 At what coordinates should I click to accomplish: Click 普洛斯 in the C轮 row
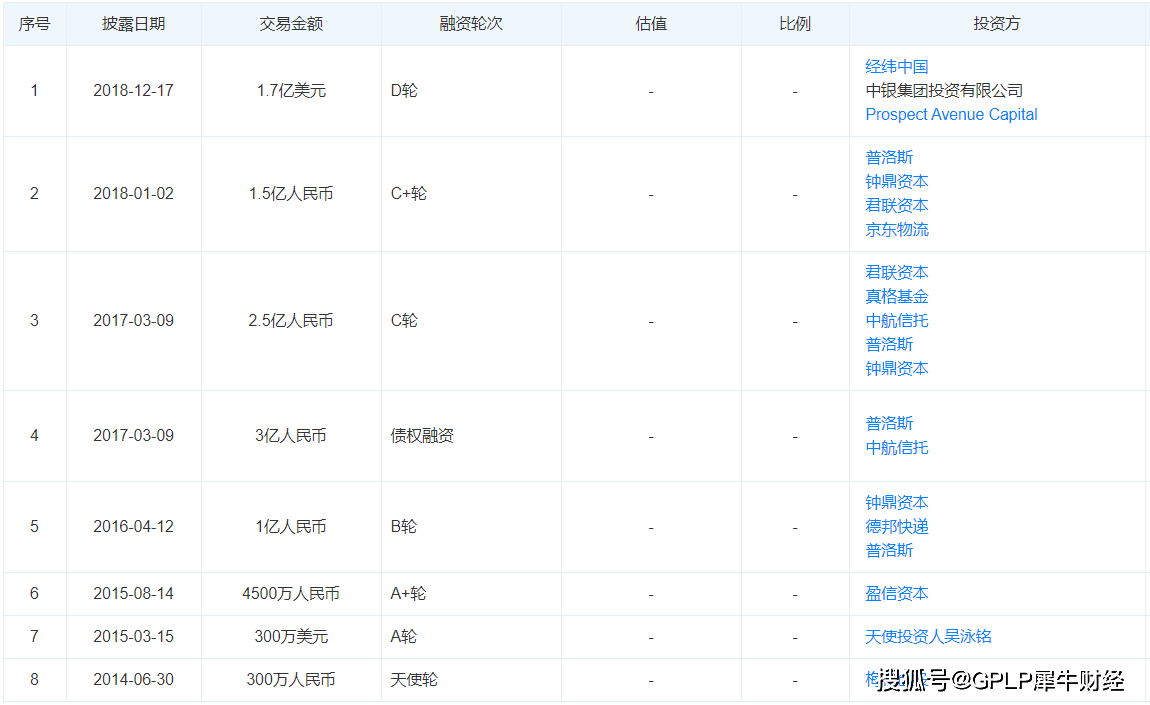(x=889, y=344)
